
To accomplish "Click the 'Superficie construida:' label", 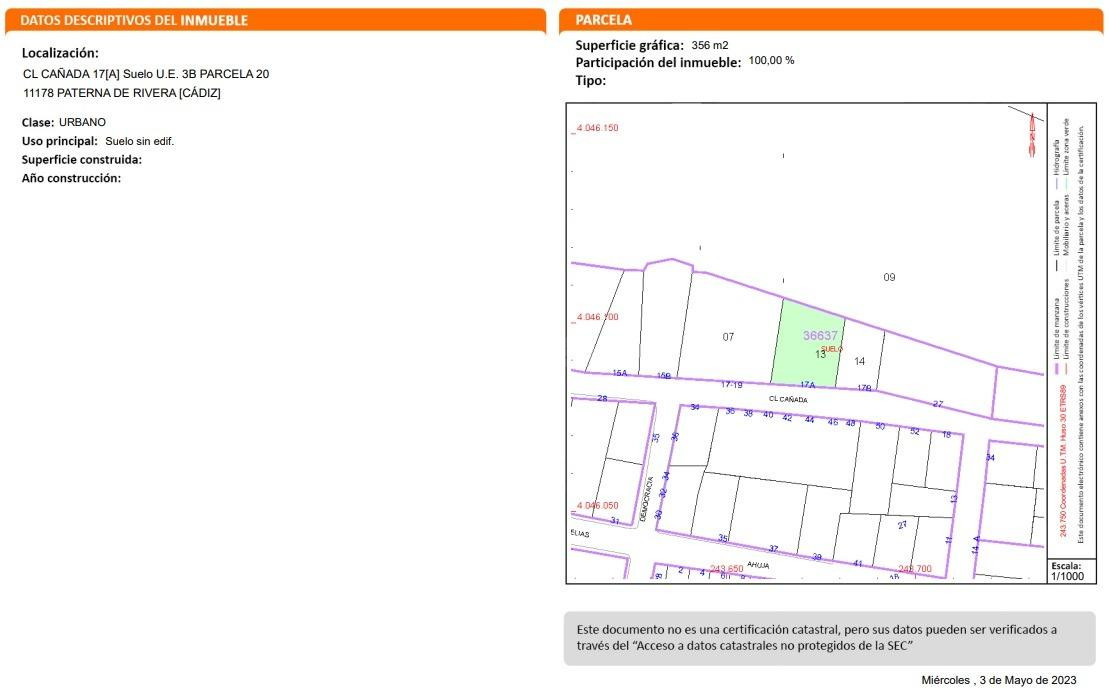I will click(x=81, y=160).
